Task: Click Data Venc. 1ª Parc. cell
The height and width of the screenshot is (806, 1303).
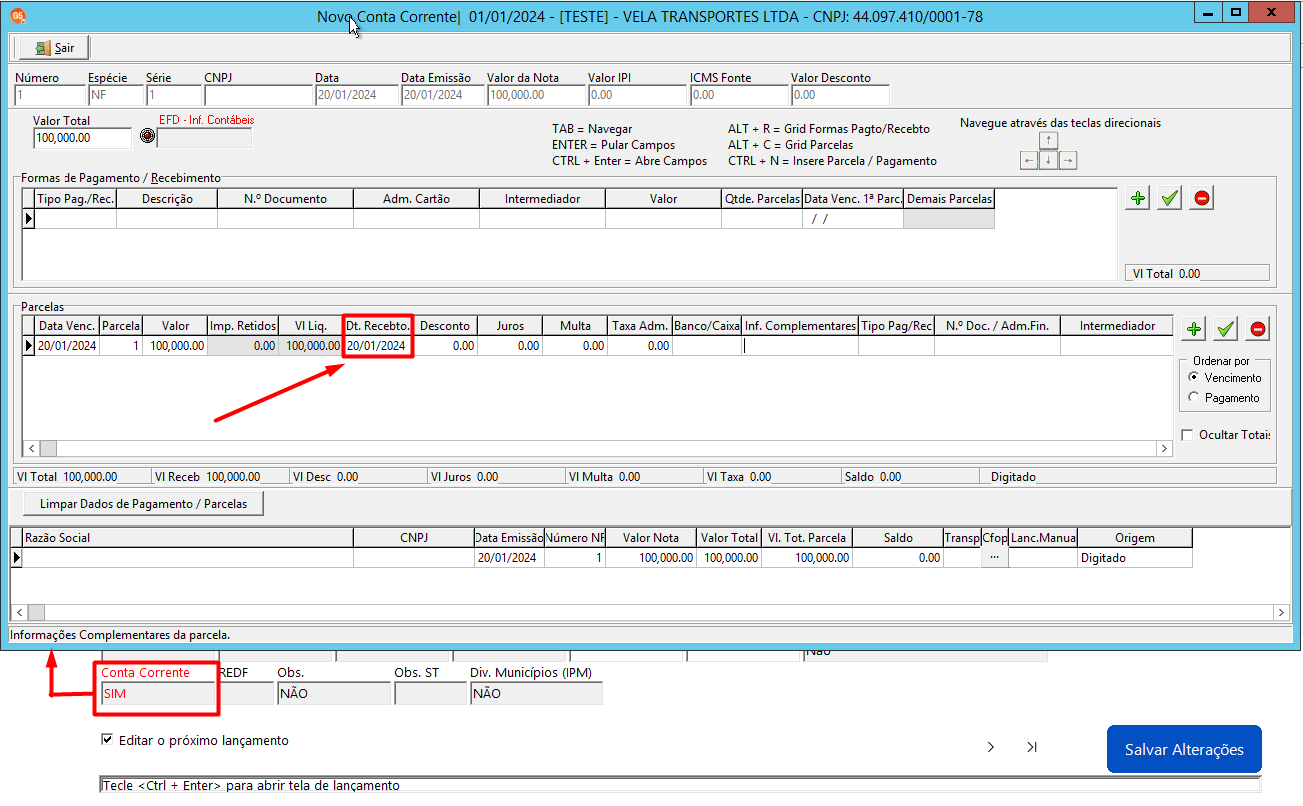Action: tap(853, 219)
